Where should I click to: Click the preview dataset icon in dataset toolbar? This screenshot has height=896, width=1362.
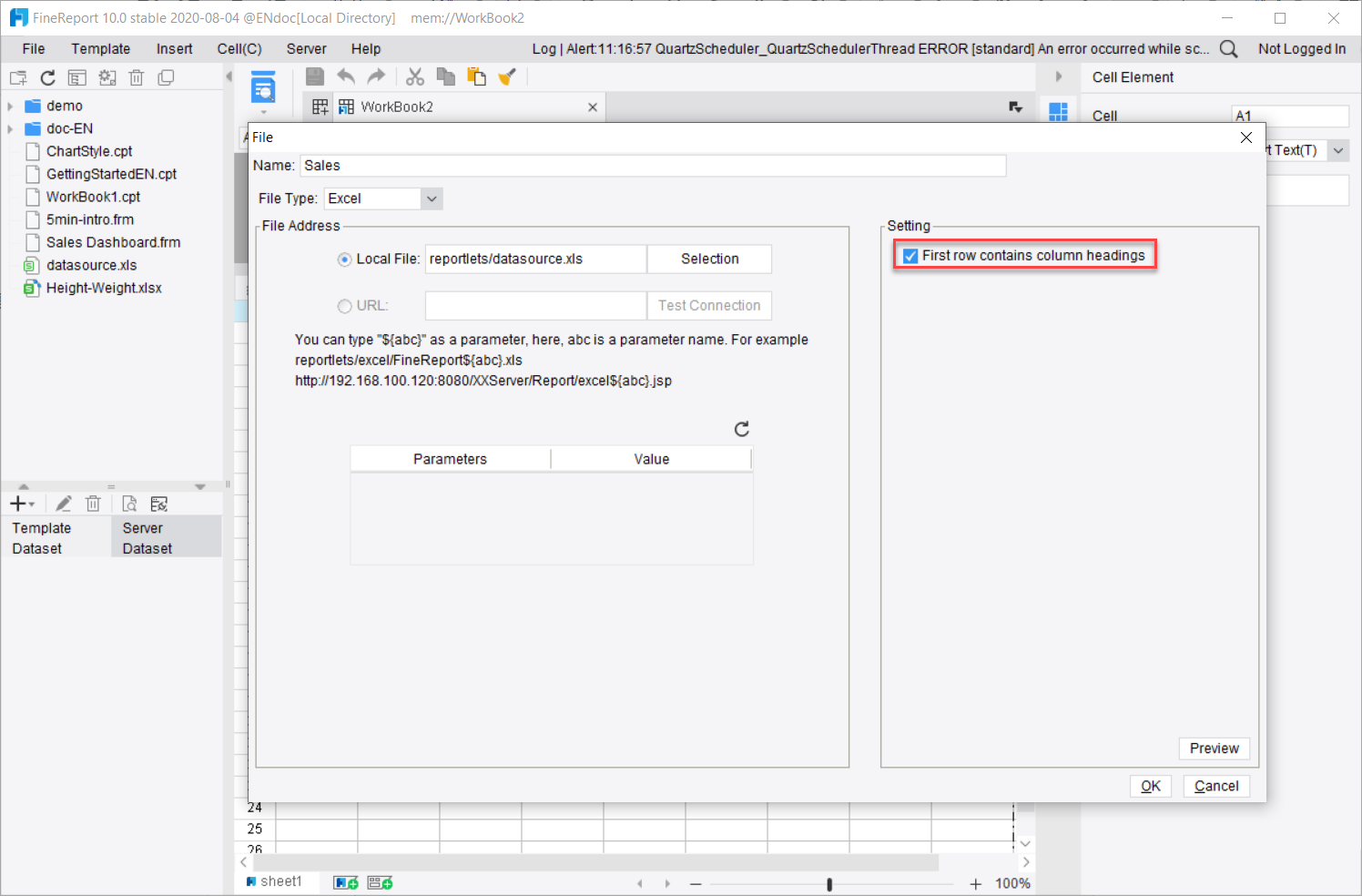click(x=129, y=504)
